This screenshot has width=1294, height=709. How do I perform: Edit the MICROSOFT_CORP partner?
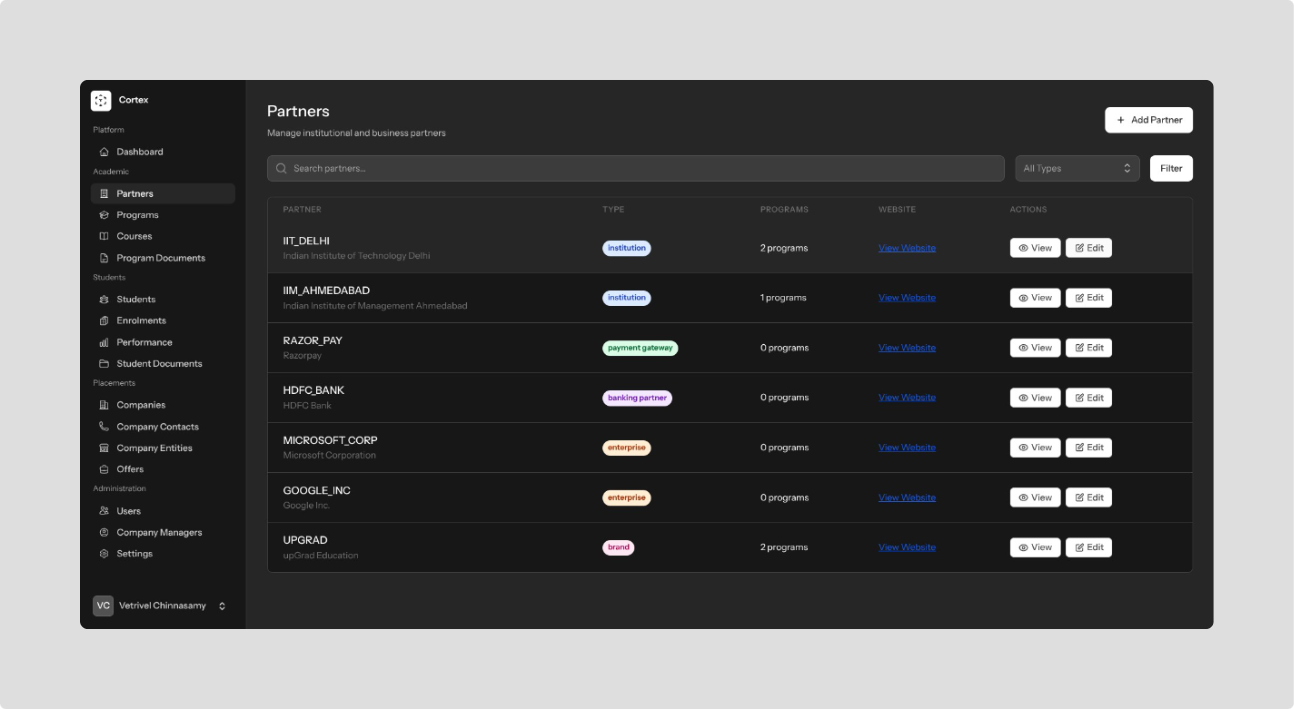(1089, 448)
